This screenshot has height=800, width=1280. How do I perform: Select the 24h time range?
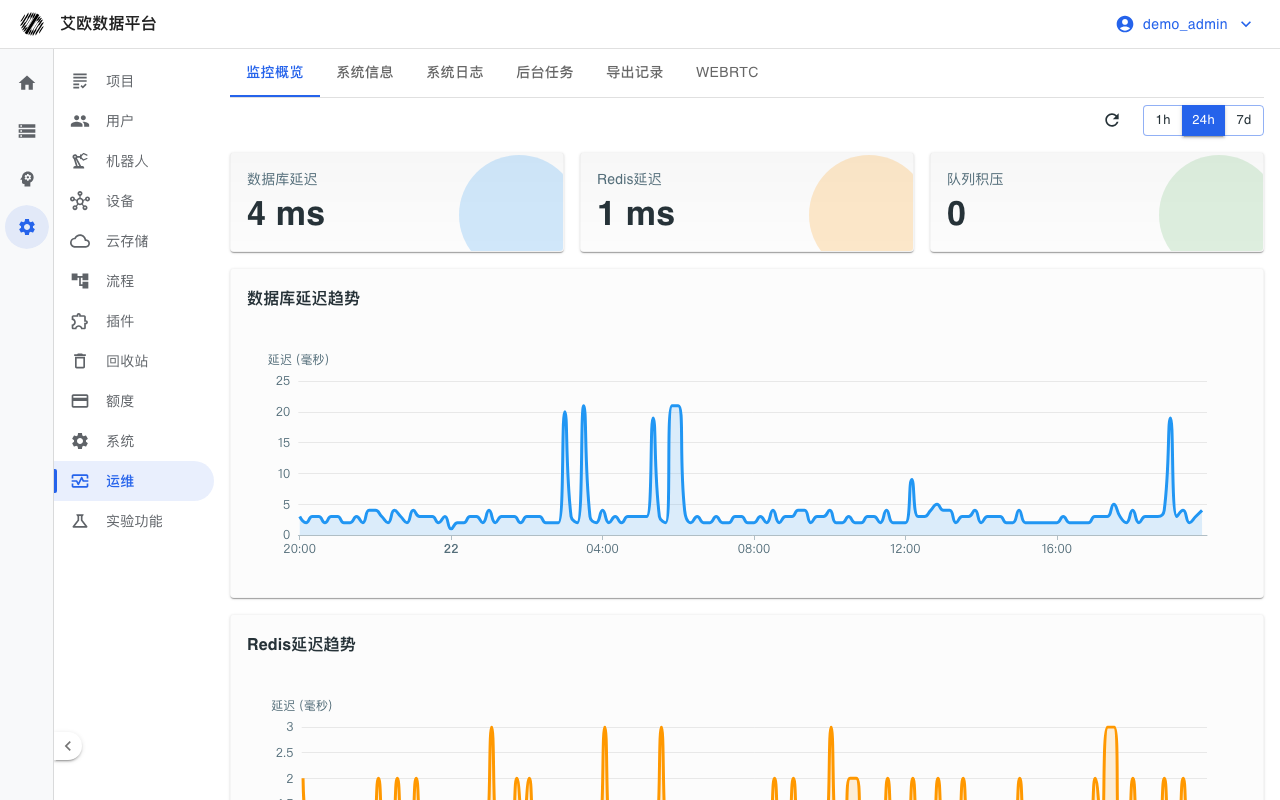[1203, 120]
